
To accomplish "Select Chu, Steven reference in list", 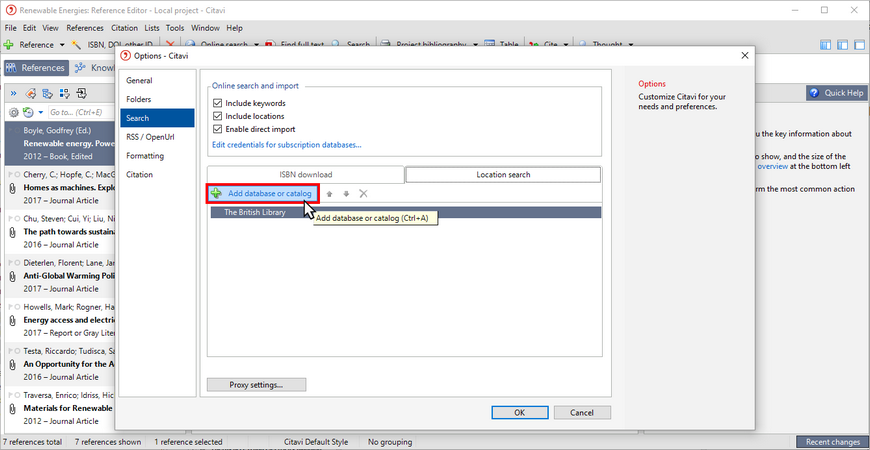I will click(60, 232).
